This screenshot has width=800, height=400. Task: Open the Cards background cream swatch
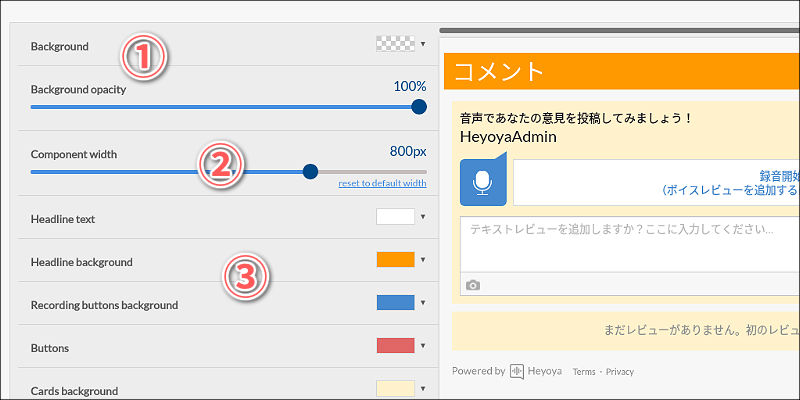click(395, 388)
